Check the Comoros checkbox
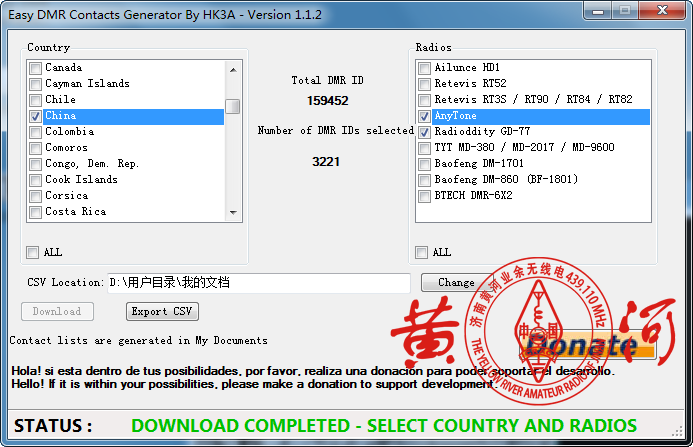Screen dimensions: 693x447 35,148
